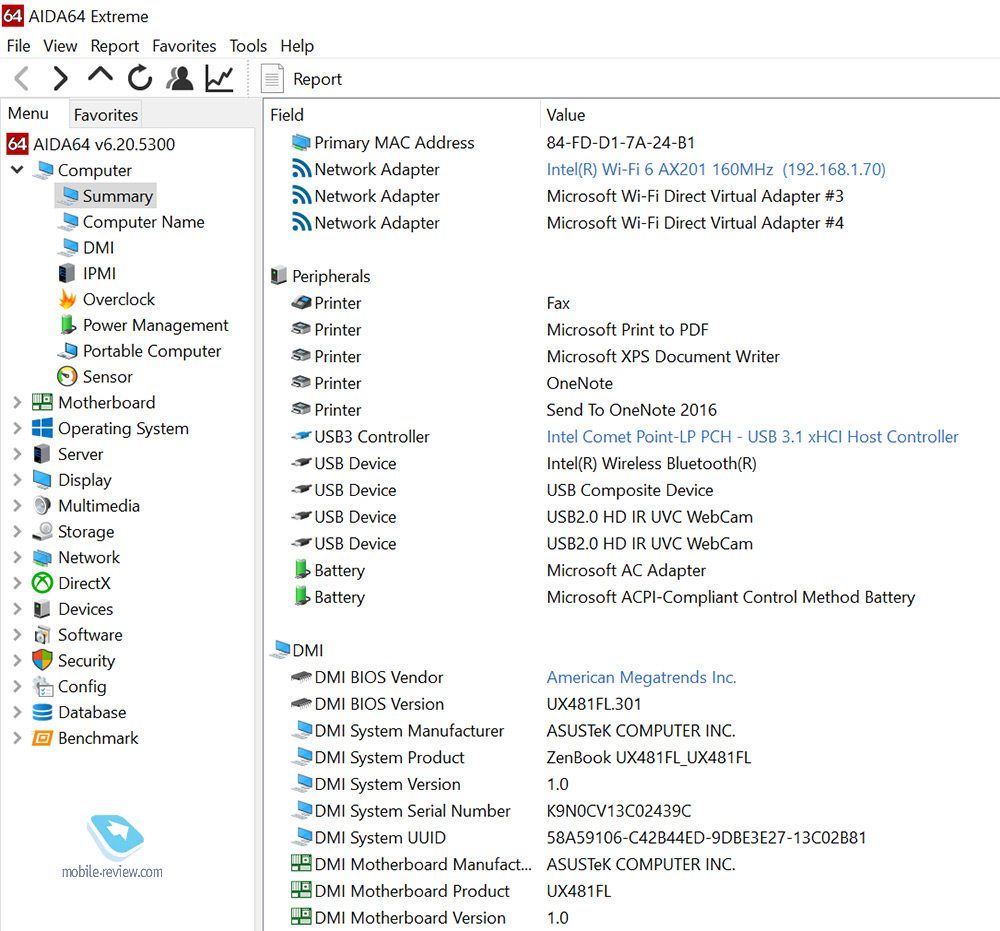Open Intel Wi-Fi 6 AX201 link
This screenshot has width=1000, height=931.
click(716, 169)
